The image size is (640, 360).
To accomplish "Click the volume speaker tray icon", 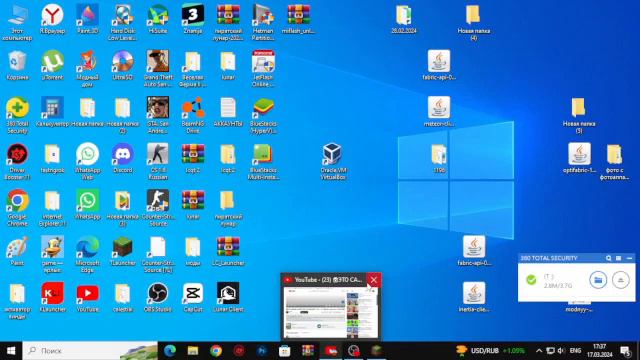I will 561,351.
